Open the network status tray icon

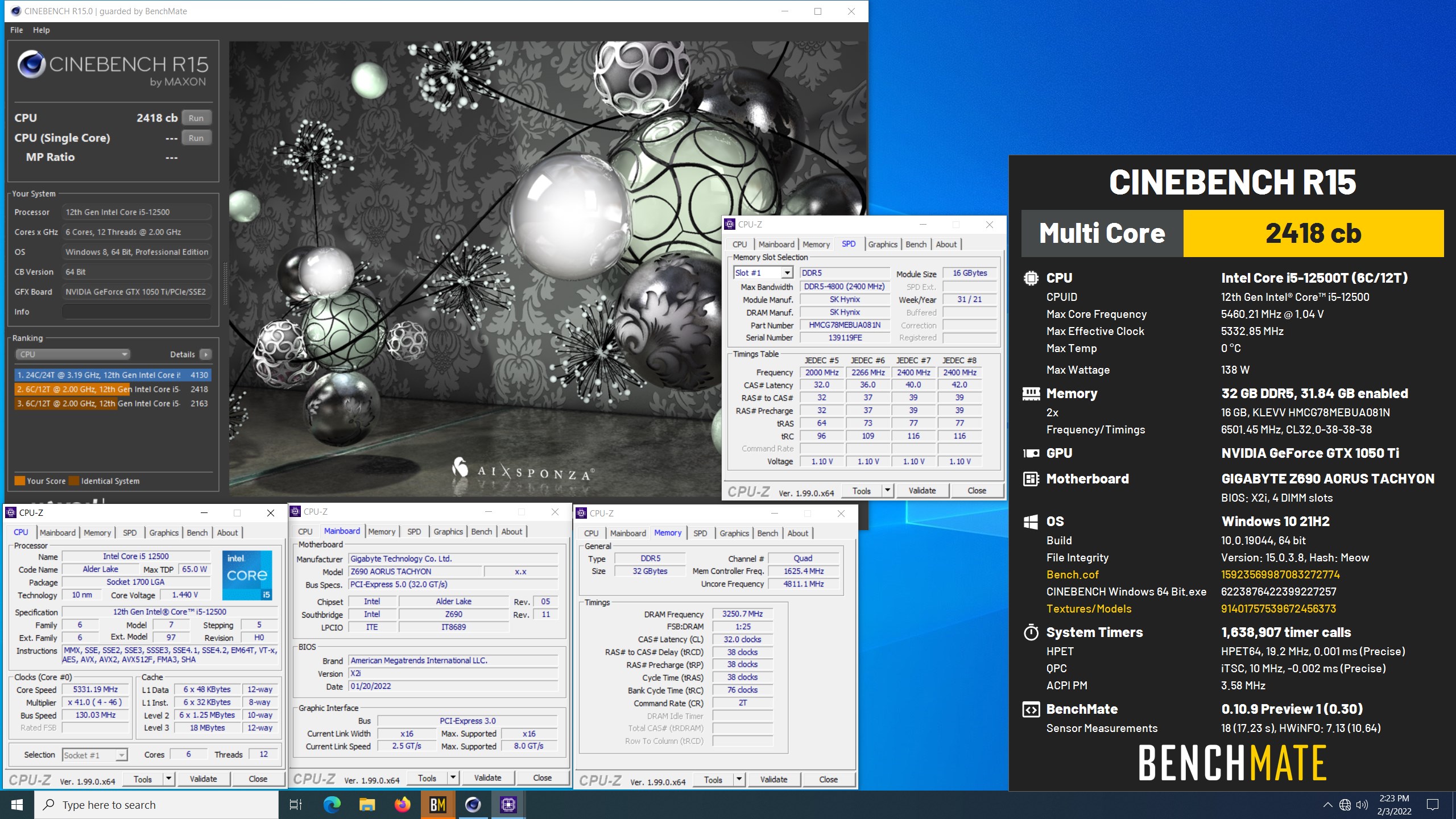pyautogui.click(x=1345, y=805)
